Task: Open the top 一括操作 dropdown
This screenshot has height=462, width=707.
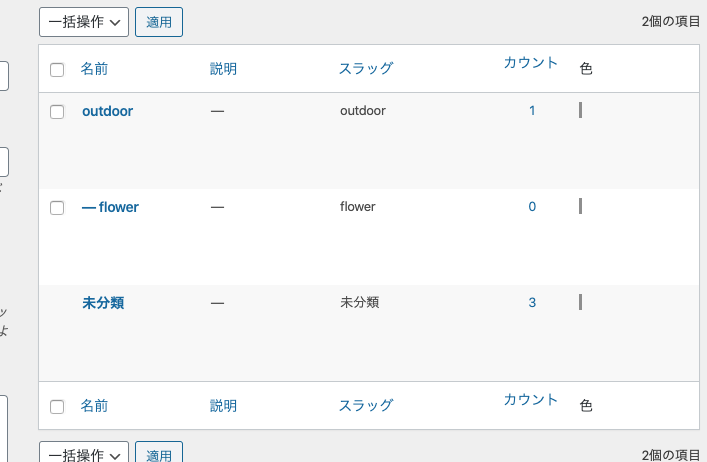Action: tap(84, 21)
